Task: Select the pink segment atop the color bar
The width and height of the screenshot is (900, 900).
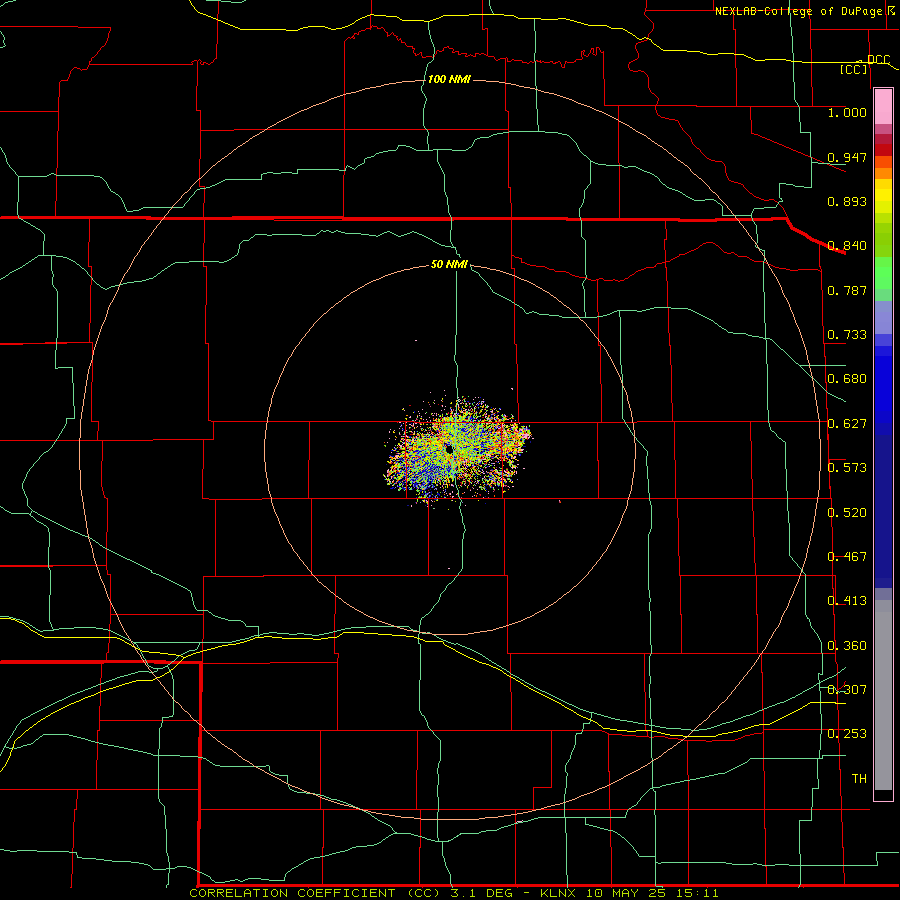Action: (x=883, y=107)
